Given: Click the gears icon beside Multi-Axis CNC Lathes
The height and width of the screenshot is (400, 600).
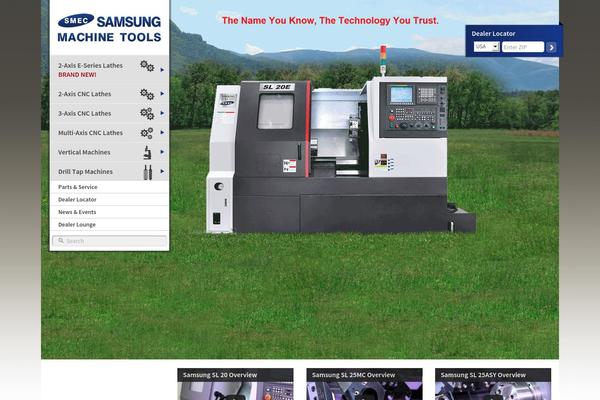Looking at the screenshot, I should tap(147, 133).
